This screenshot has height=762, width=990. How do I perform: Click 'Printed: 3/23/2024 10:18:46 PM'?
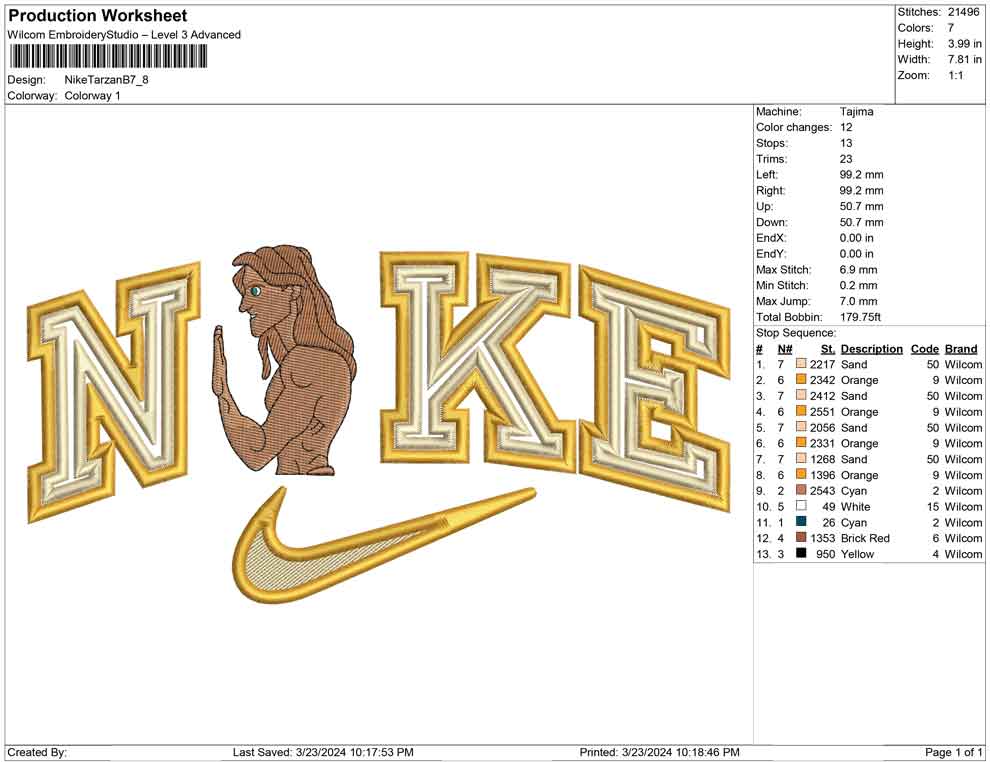[659, 752]
